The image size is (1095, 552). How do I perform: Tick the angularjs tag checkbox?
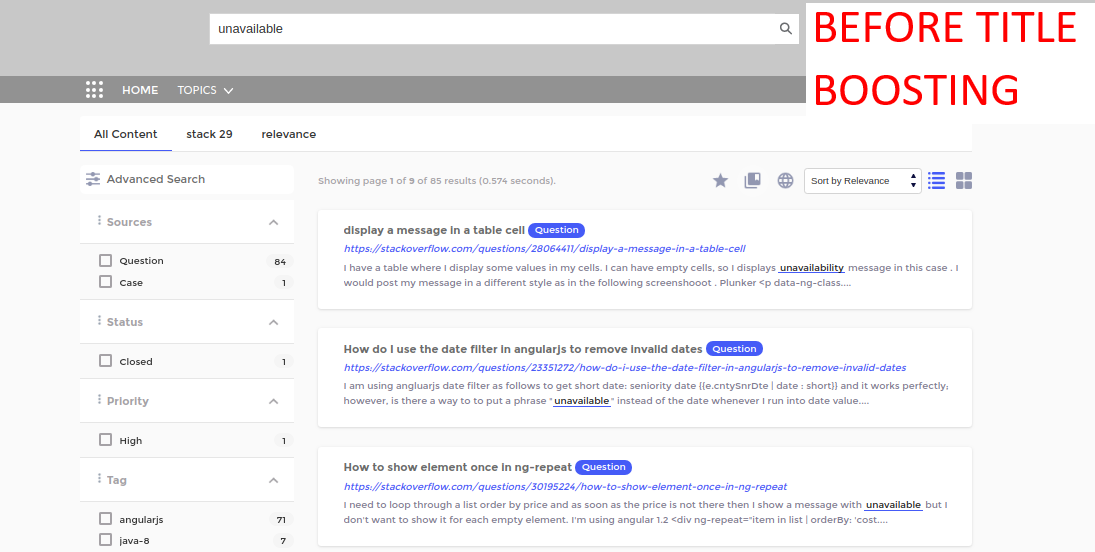[106, 519]
